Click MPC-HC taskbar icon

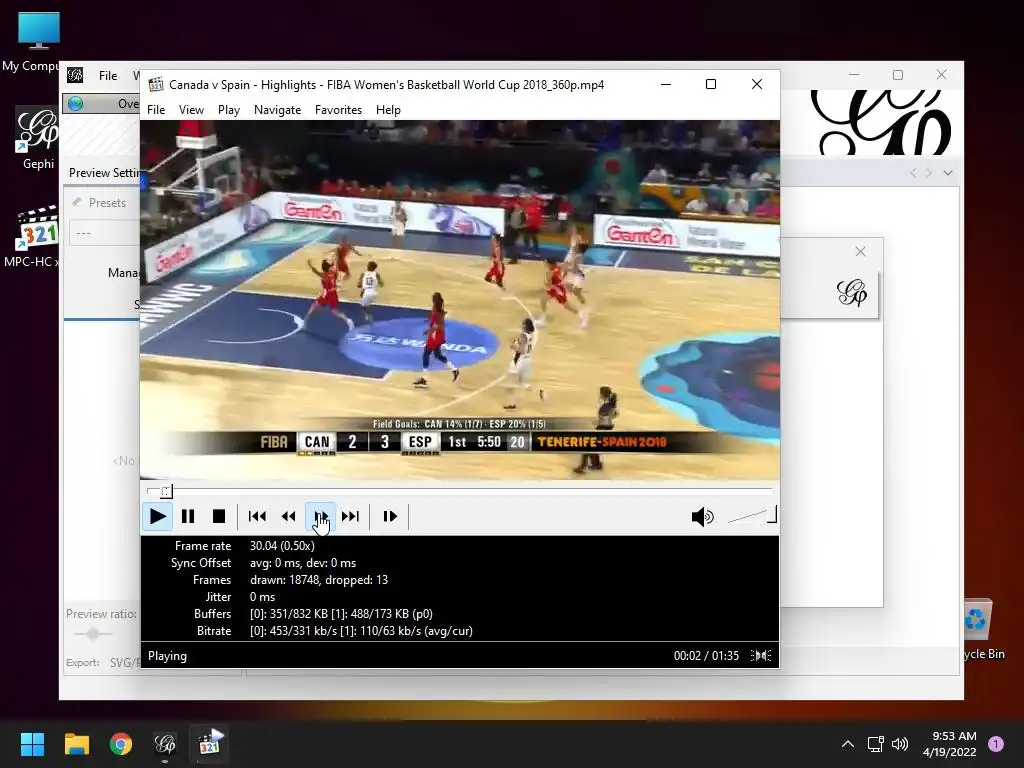(210, 743)
